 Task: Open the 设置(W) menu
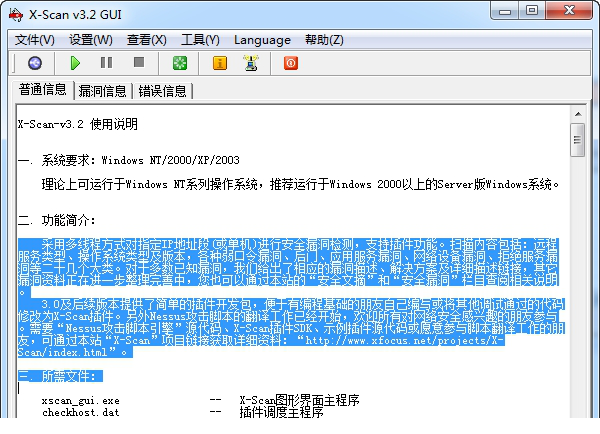(x=91, y=40)
